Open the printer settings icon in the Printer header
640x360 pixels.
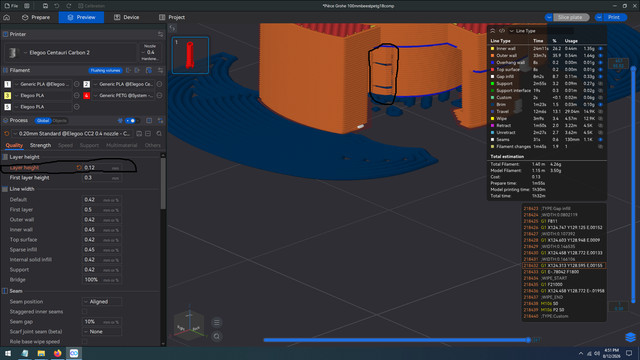pos(160,34)
